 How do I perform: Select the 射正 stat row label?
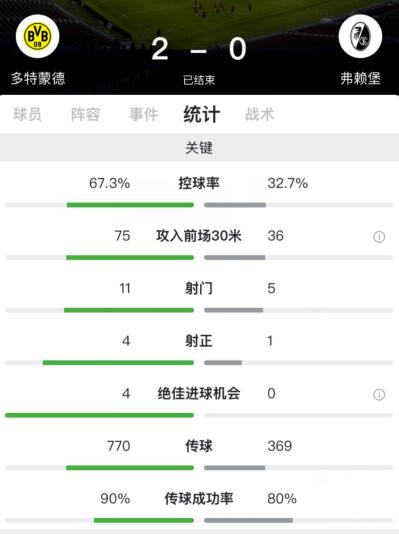point(199,341)
